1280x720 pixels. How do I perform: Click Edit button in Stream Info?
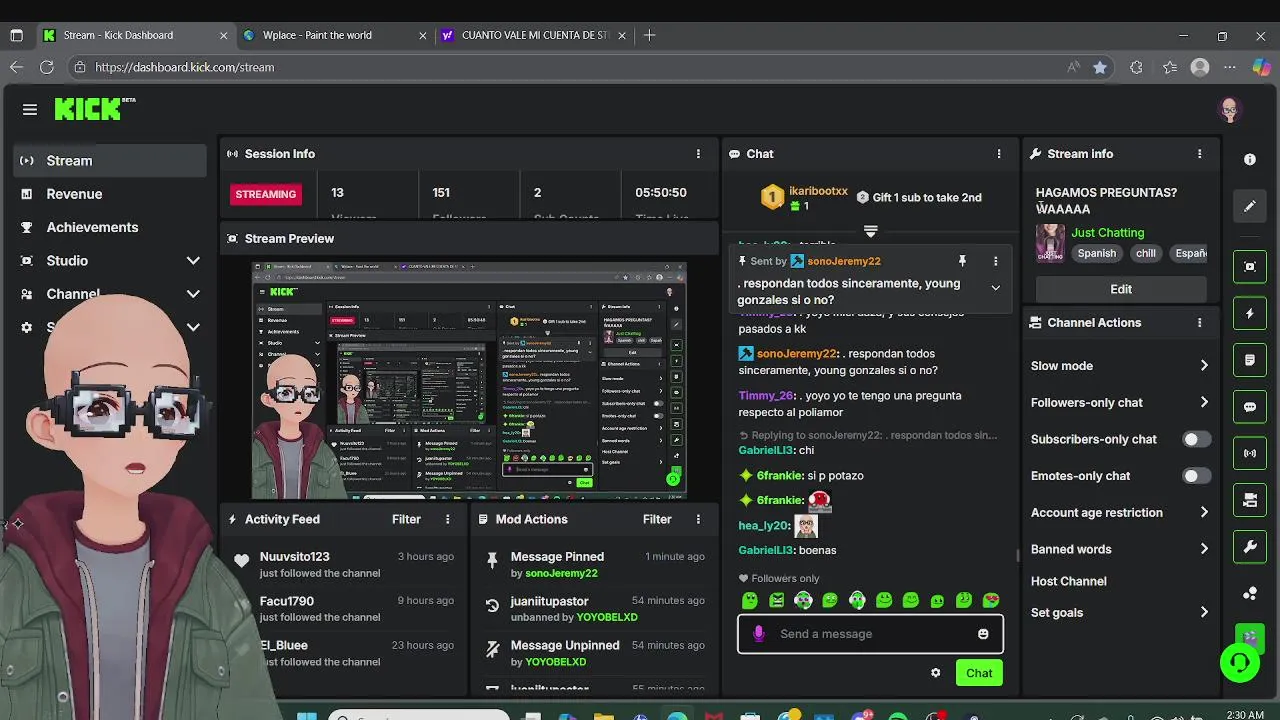point(1121,289)
